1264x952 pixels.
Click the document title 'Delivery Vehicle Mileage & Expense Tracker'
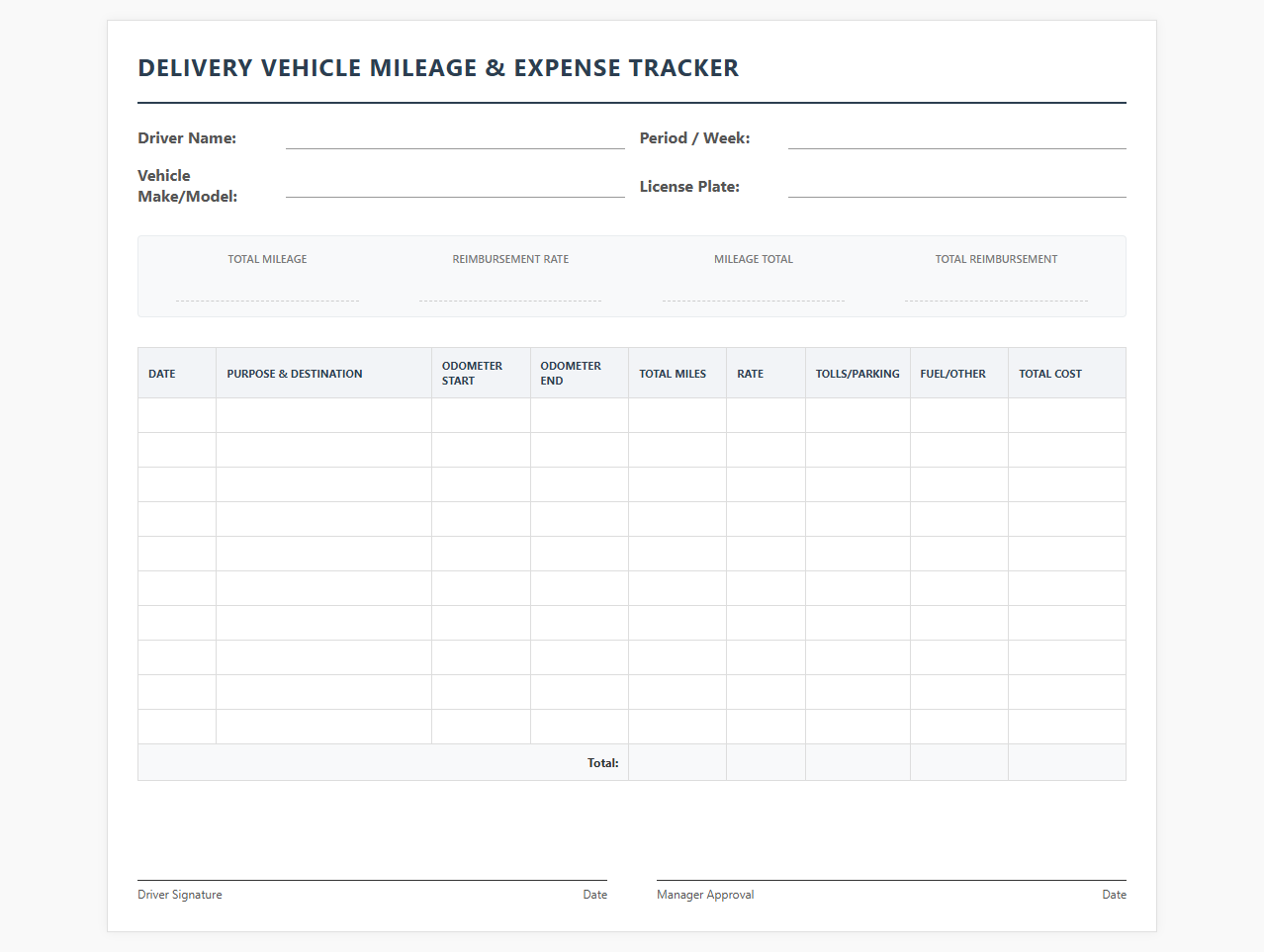pyautogui.click(x=438, y=68)
